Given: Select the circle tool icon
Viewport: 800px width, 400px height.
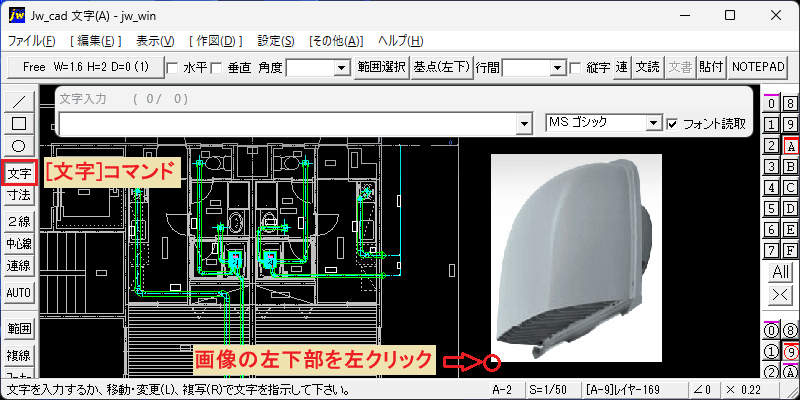Looking at the screenshot, I should (19, 146).
